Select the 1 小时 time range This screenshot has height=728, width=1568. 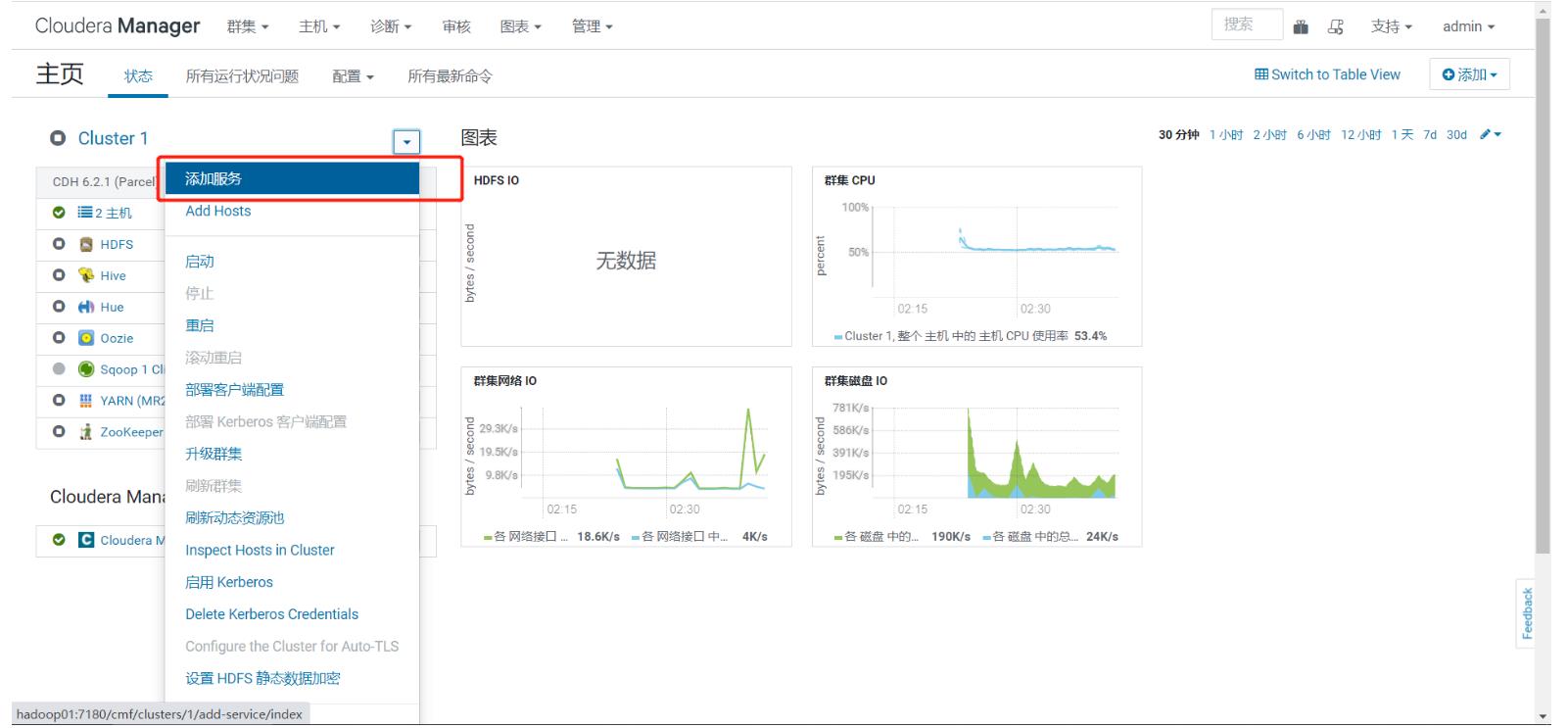pyautogui.click(x=1225, y=135)
